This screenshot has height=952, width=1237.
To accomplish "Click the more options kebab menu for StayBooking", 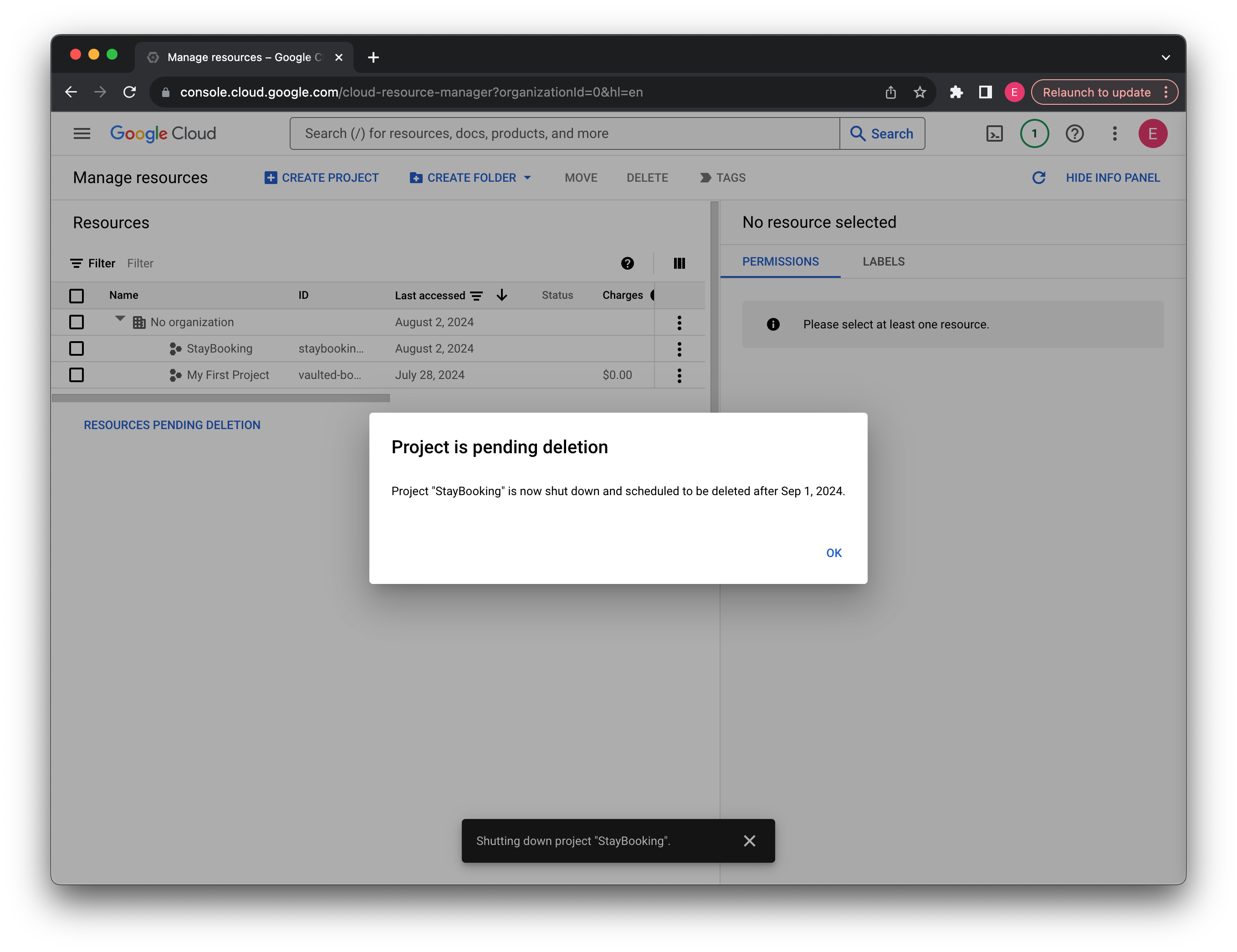I will coord(679,348).
